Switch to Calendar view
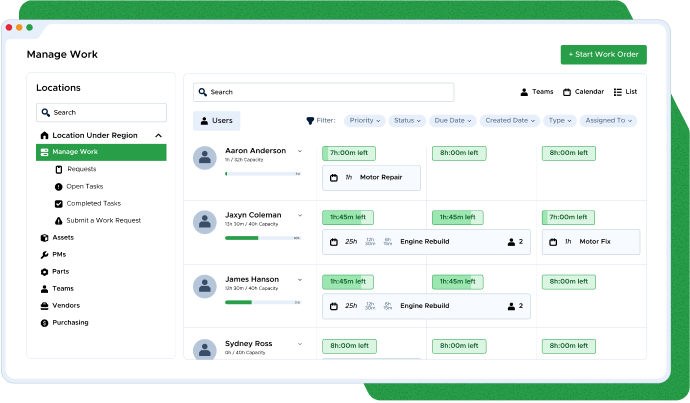690x403 pixels. coord(584,92)
